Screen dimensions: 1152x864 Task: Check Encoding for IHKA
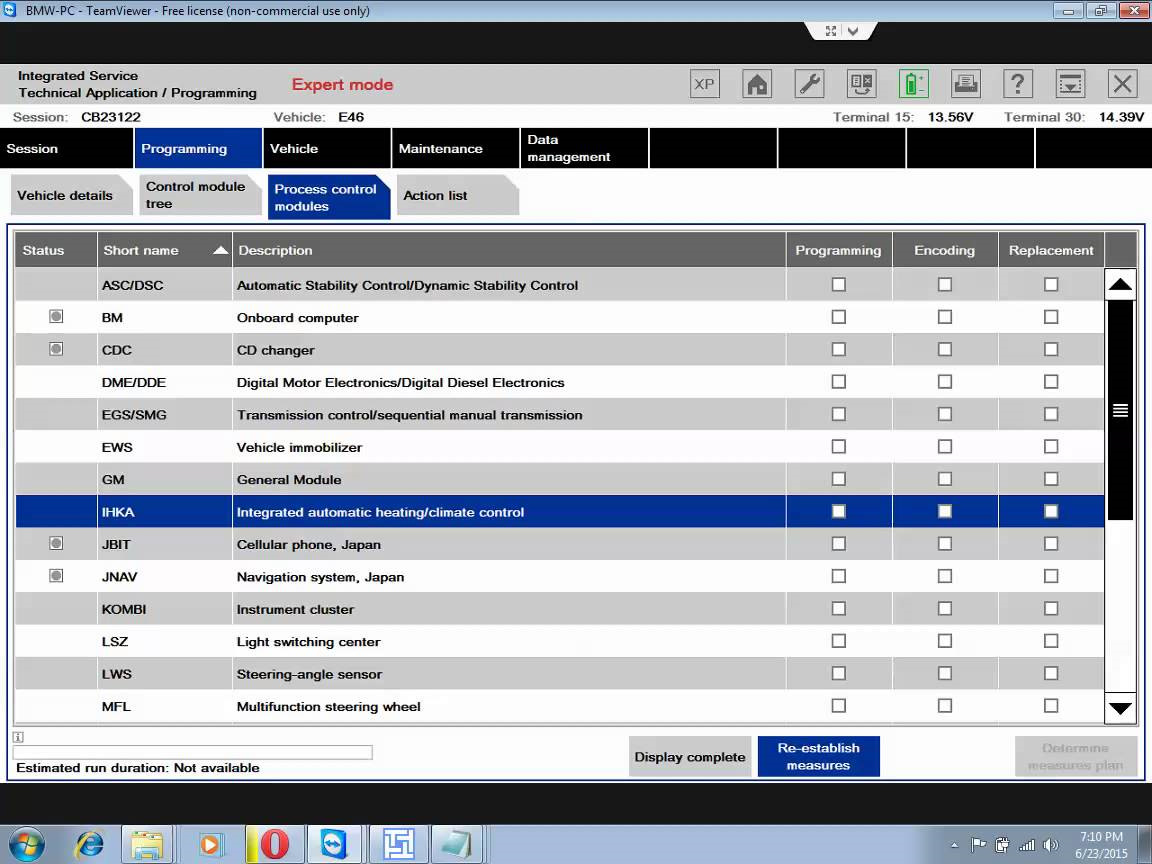[x=945, y=511]
